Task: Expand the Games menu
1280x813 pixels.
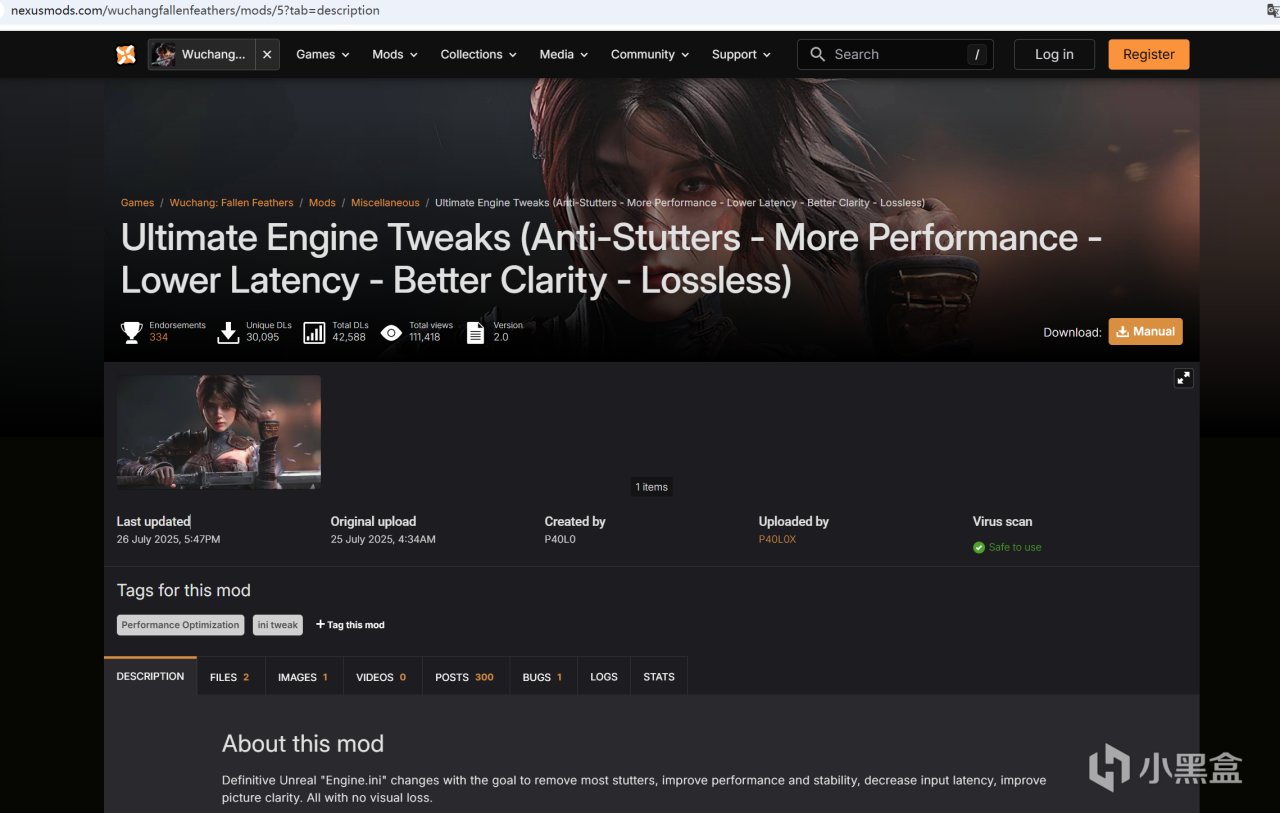Action: click(323, 55)
